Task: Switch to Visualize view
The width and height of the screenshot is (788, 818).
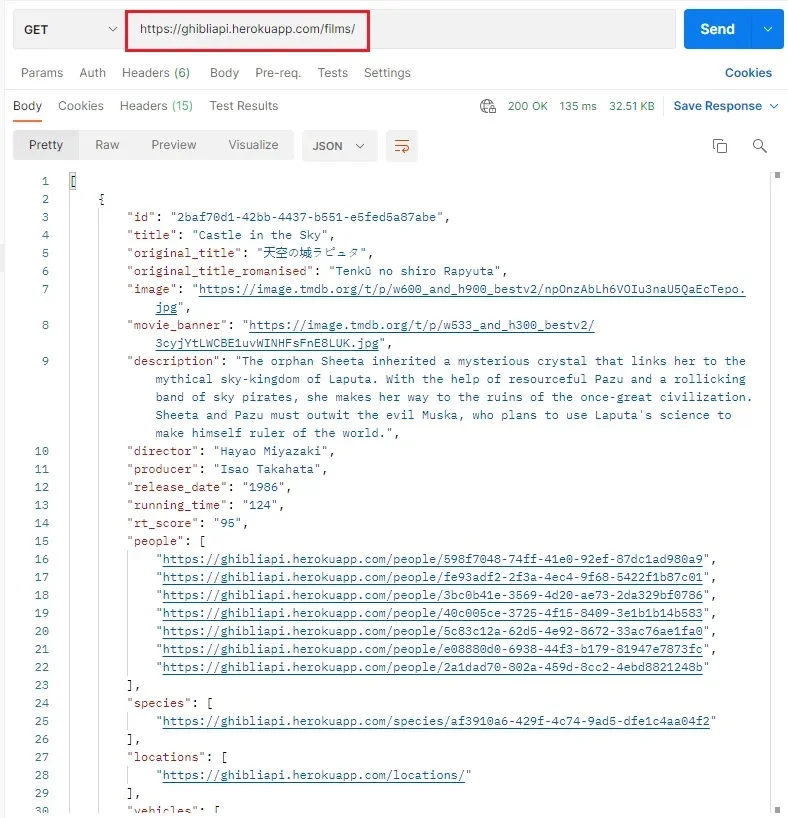Action: [253, 145]
